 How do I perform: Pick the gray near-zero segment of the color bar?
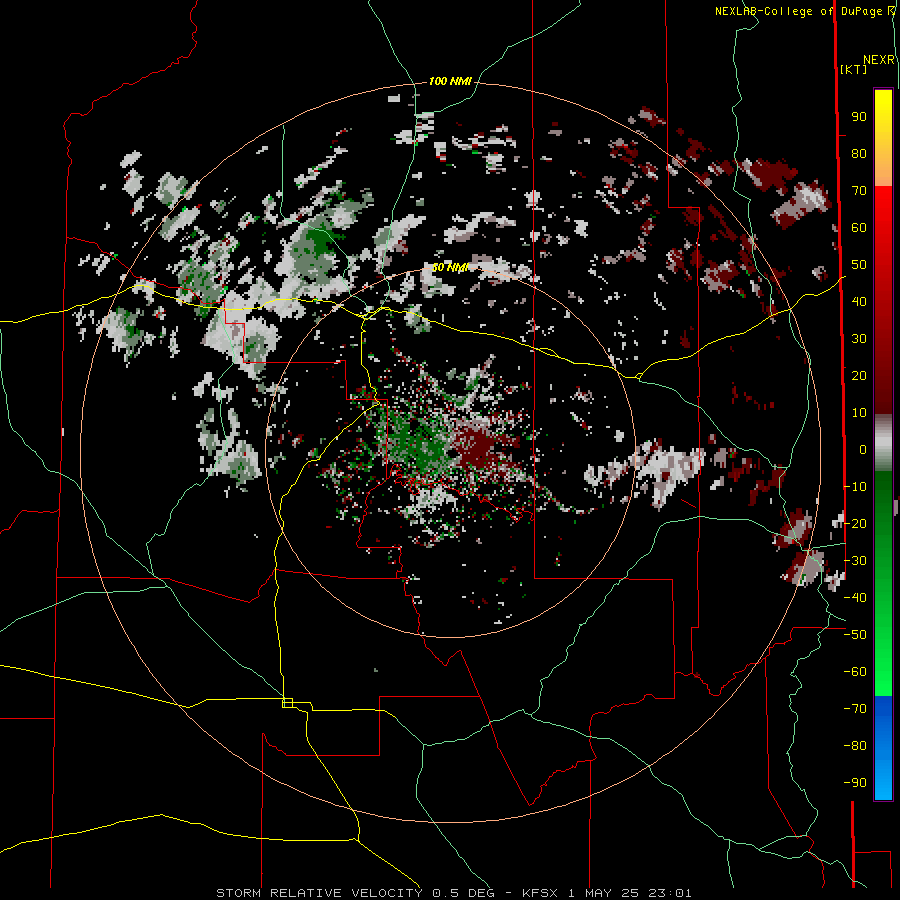[x=883, y=443]
